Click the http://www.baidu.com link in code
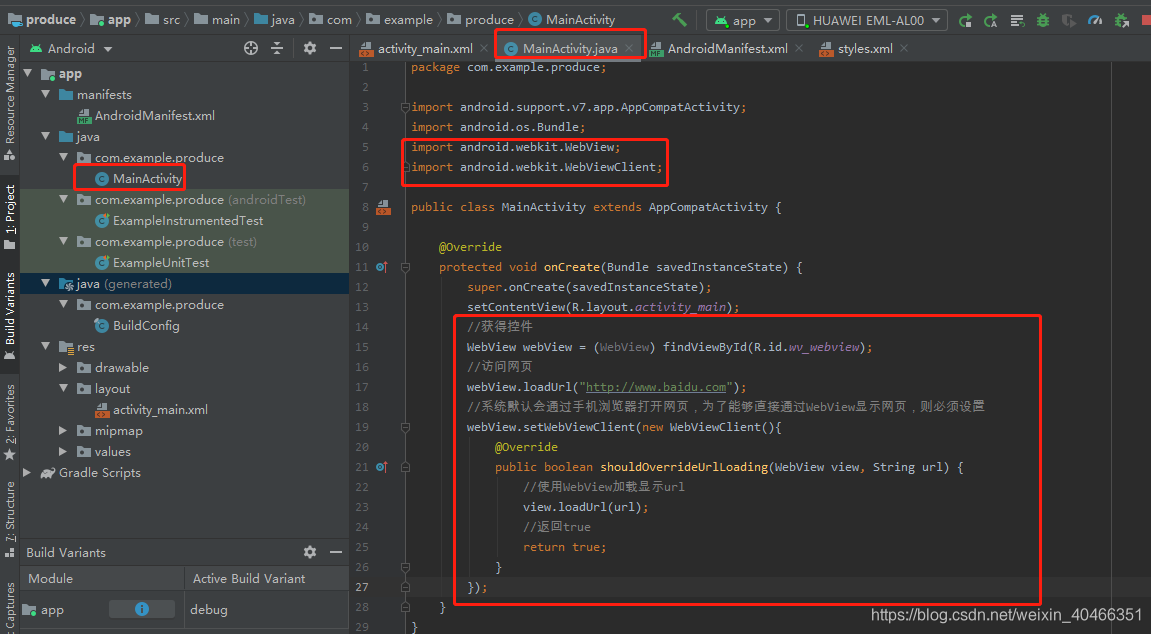This screenshot has height=634, width=1151. [x=656, y=387]
